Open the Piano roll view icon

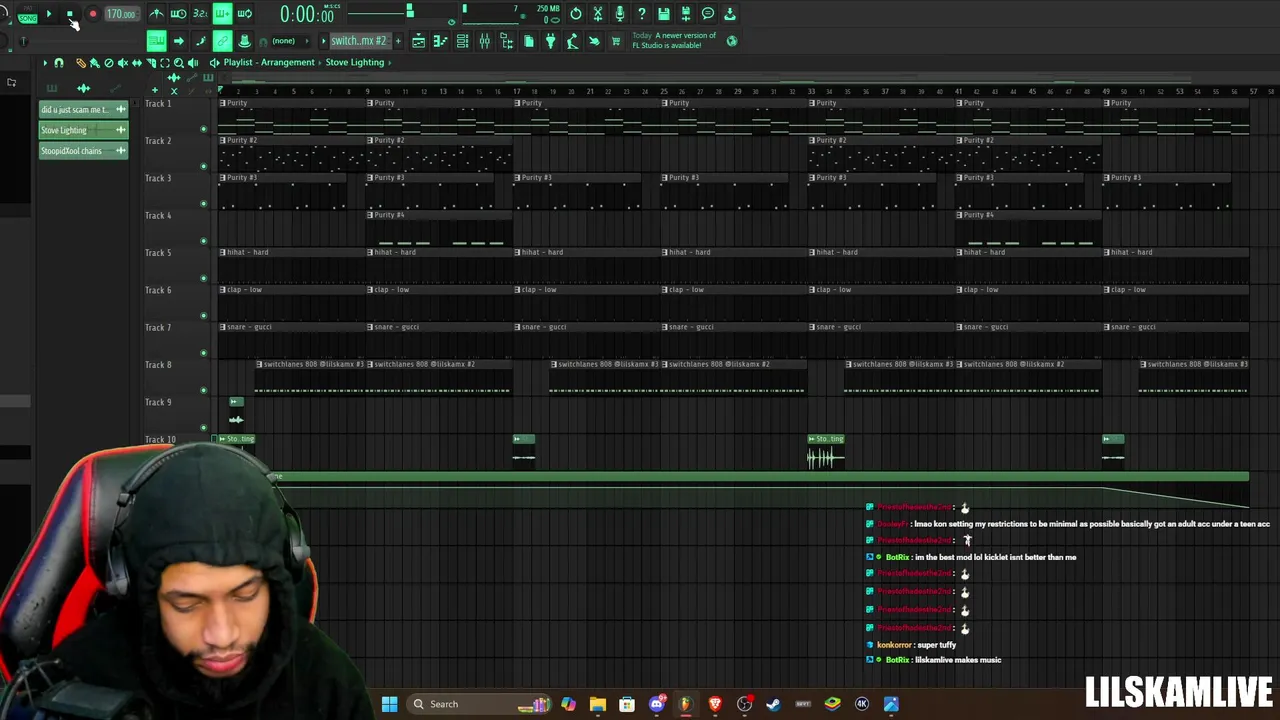tap(440, 41)
